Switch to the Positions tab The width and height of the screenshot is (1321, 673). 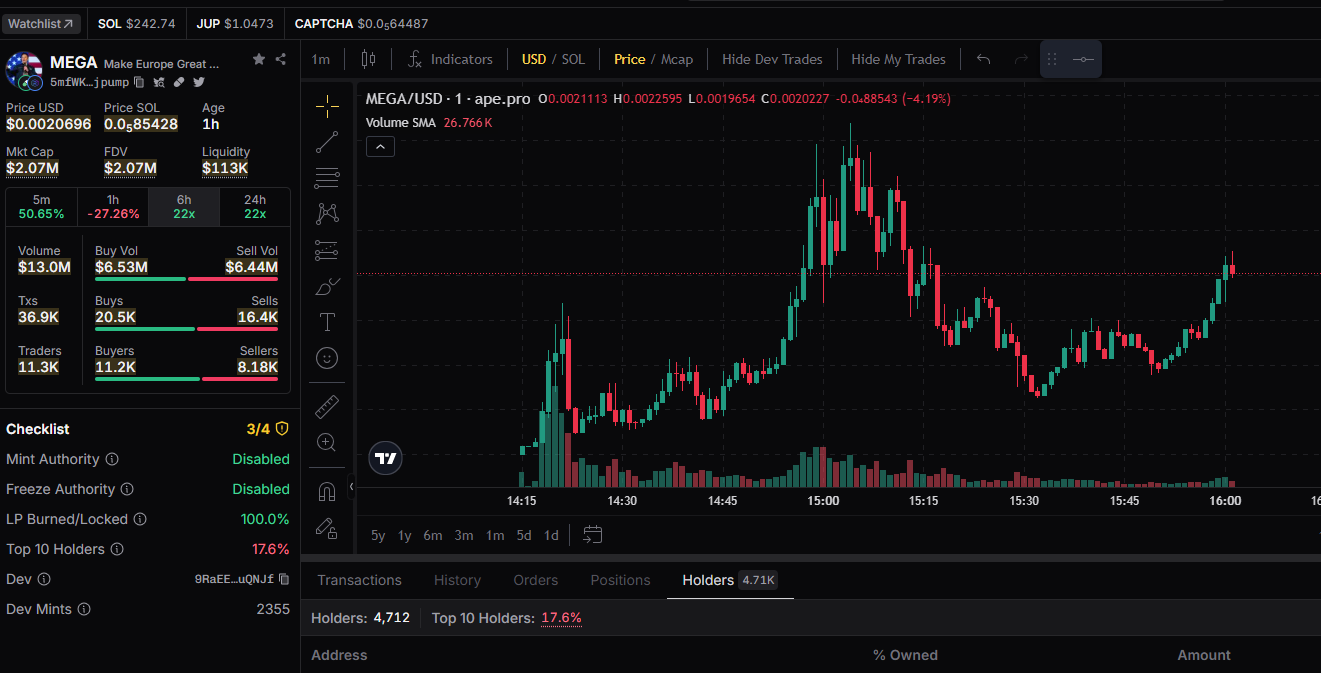coord(620,580)
